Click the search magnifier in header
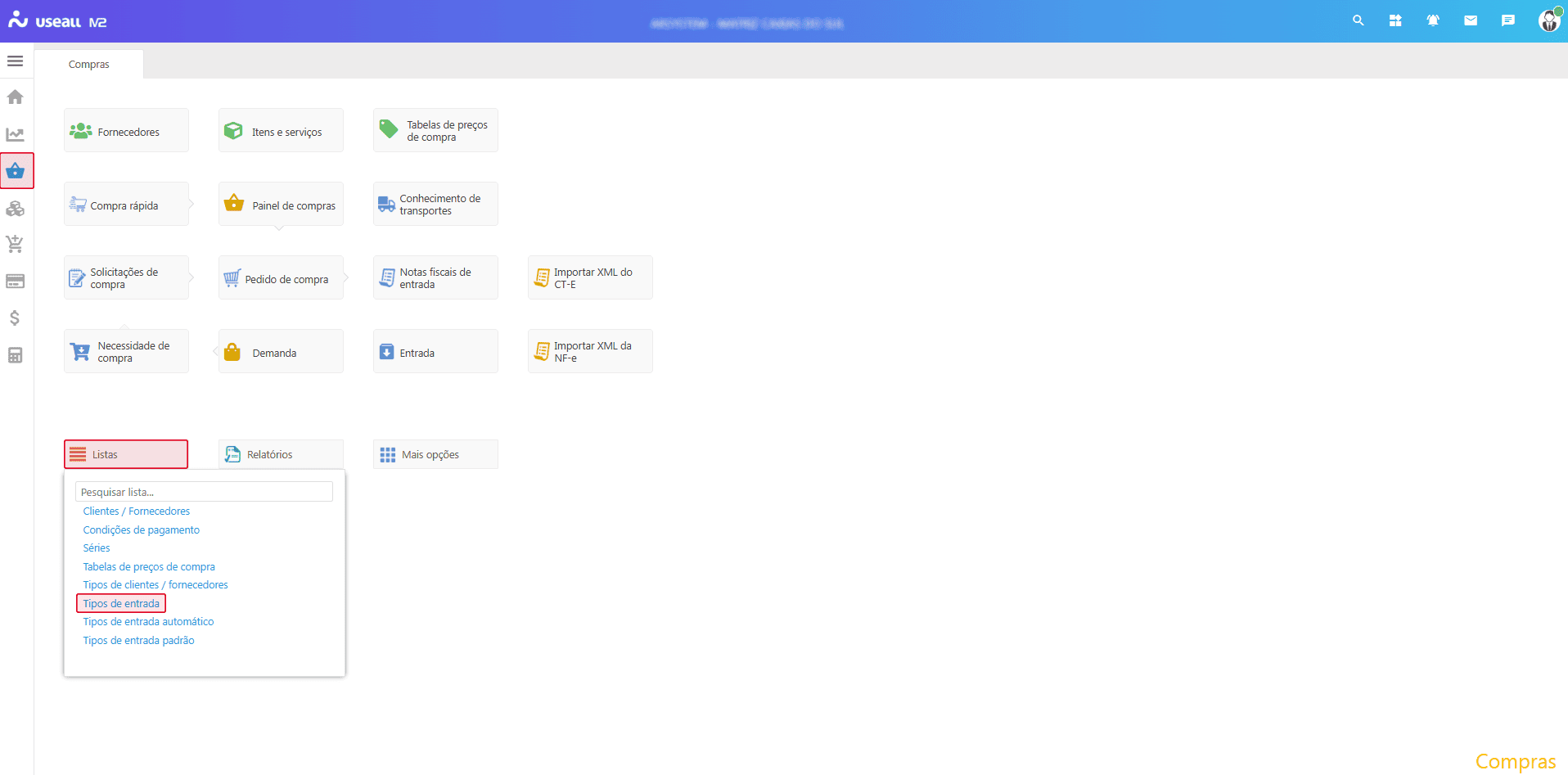 tap(1358, 20)
